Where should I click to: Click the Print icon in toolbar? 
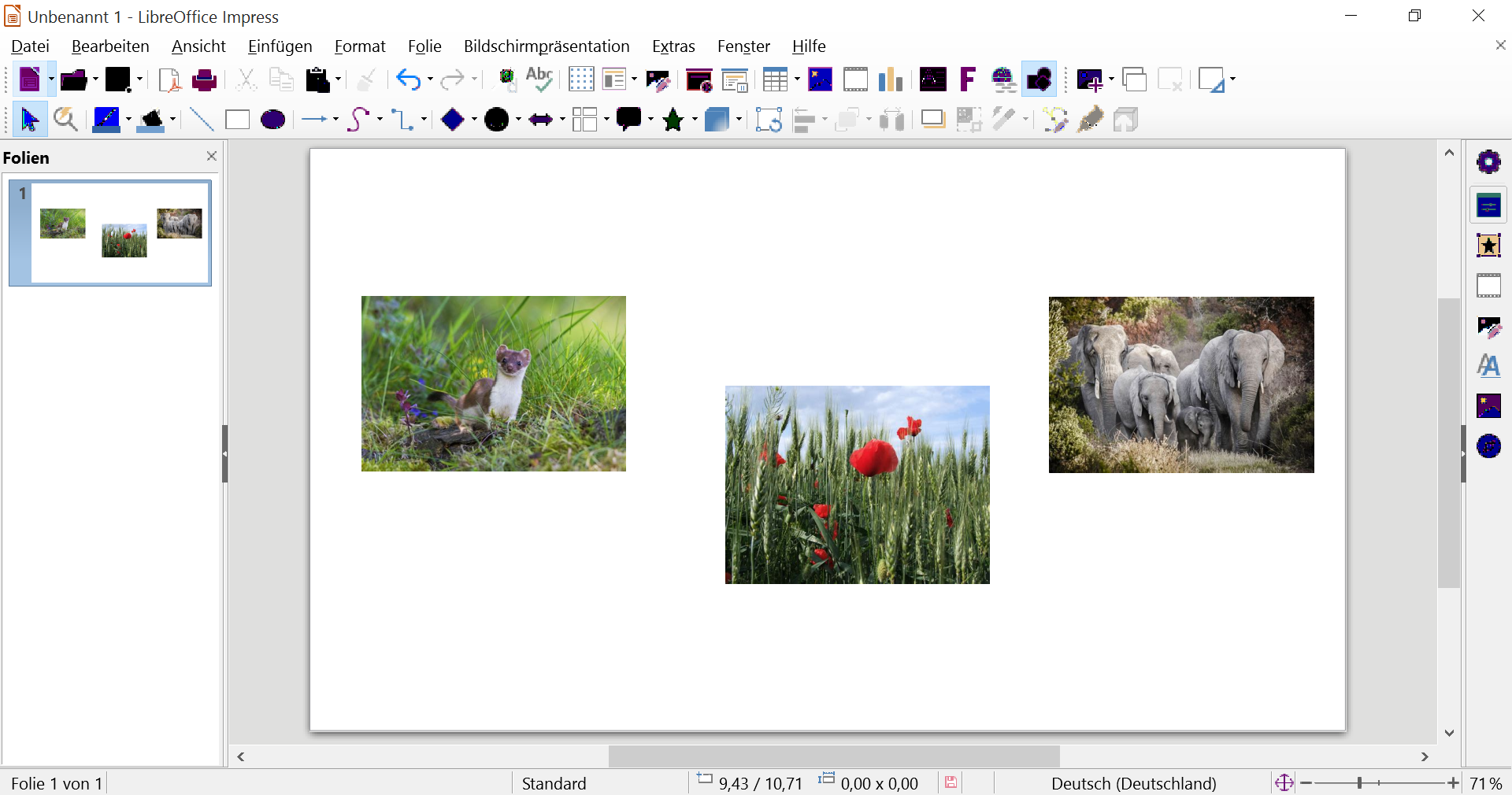(204, 79)
